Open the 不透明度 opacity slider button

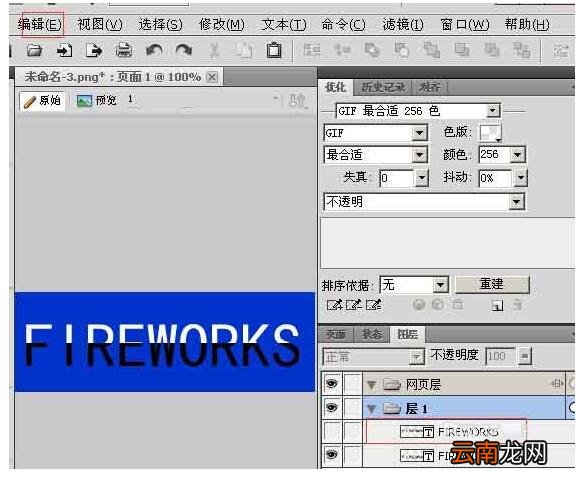tap(524, 357)
